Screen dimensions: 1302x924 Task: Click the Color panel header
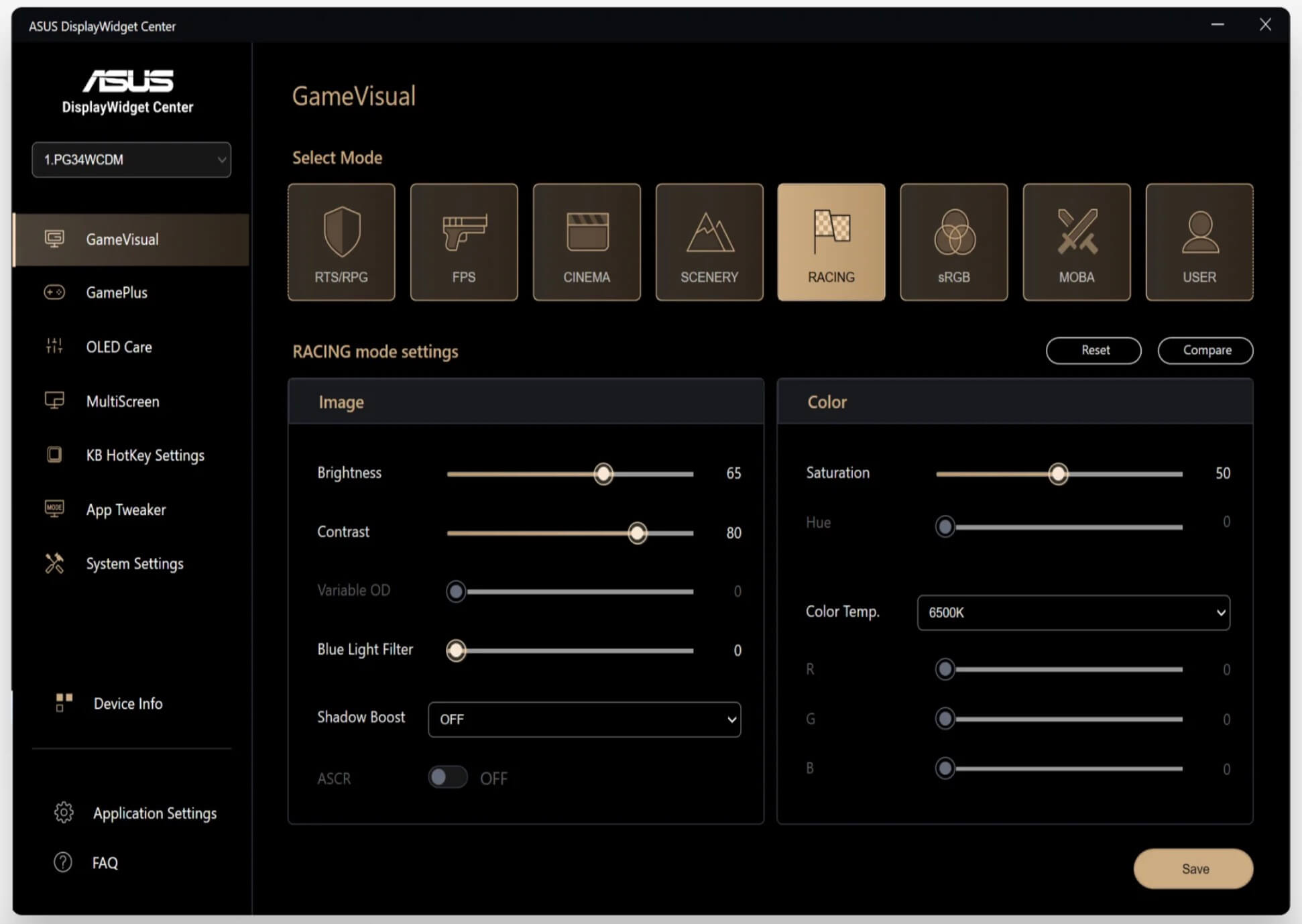[x=1015, y=402]
